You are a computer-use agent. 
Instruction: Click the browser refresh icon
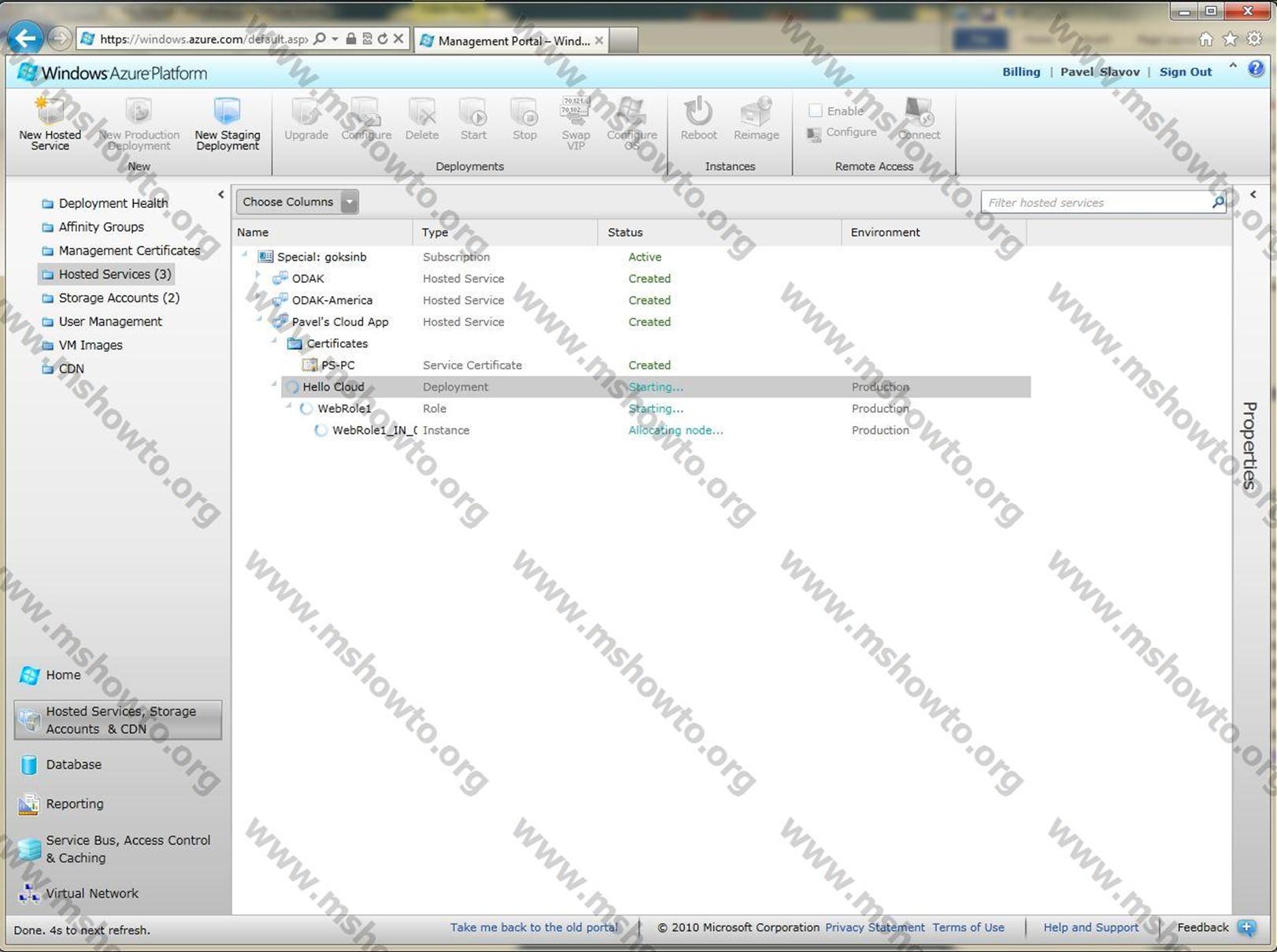[383, 39]
